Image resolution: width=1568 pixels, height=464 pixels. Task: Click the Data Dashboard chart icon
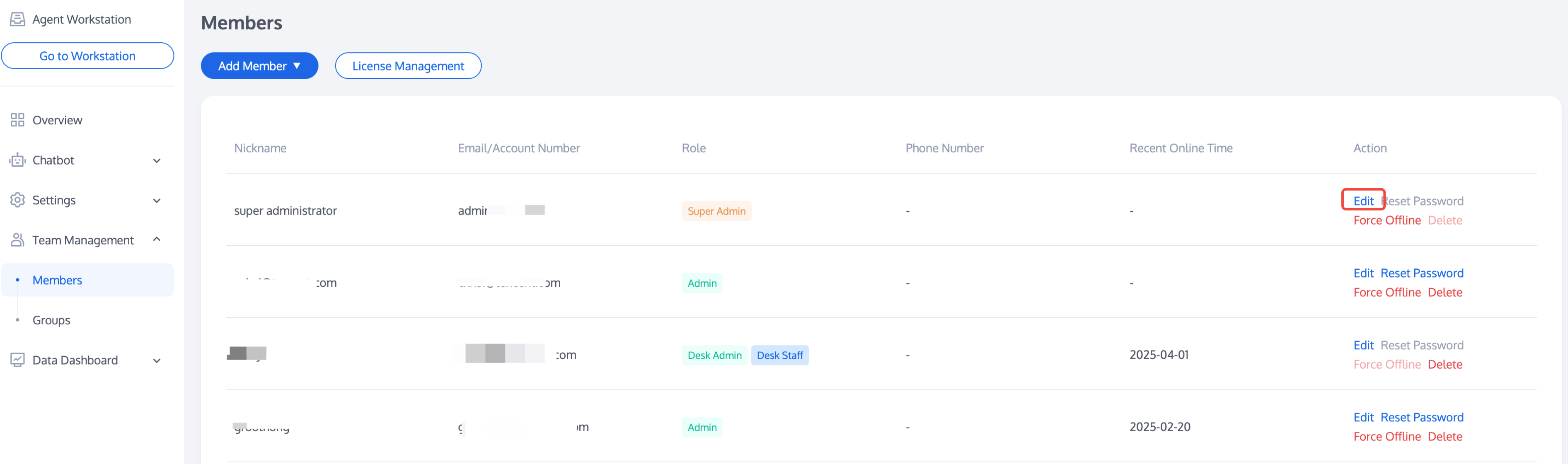tap(17, 360)
